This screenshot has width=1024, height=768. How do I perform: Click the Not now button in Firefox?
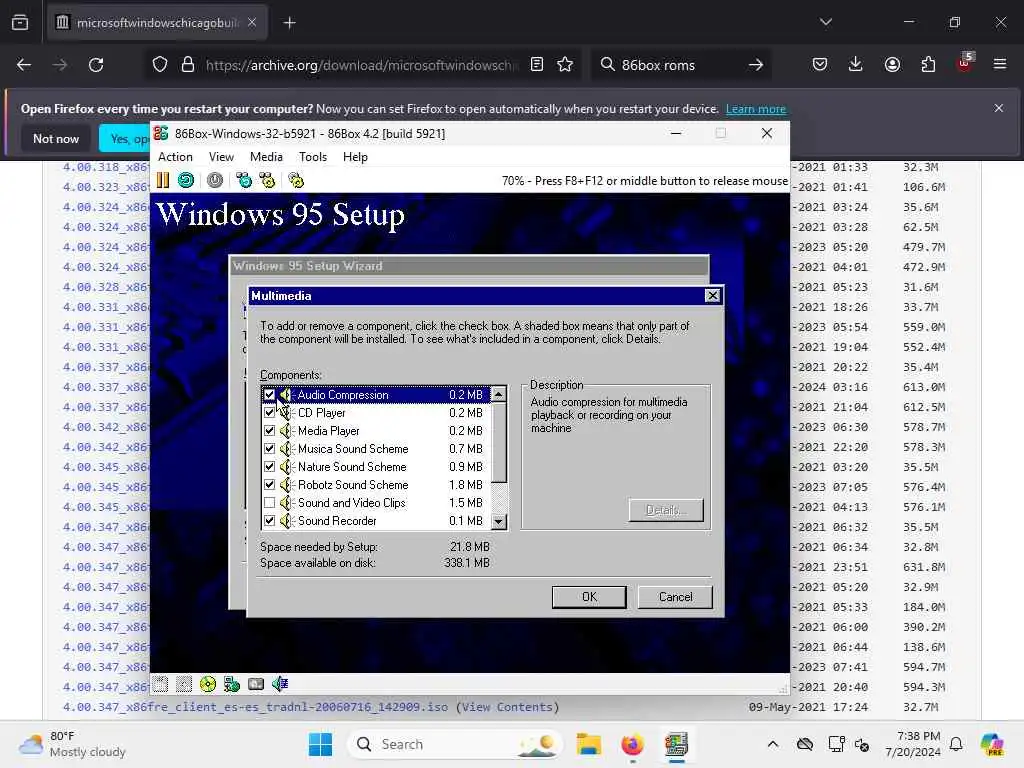point(56,138)
